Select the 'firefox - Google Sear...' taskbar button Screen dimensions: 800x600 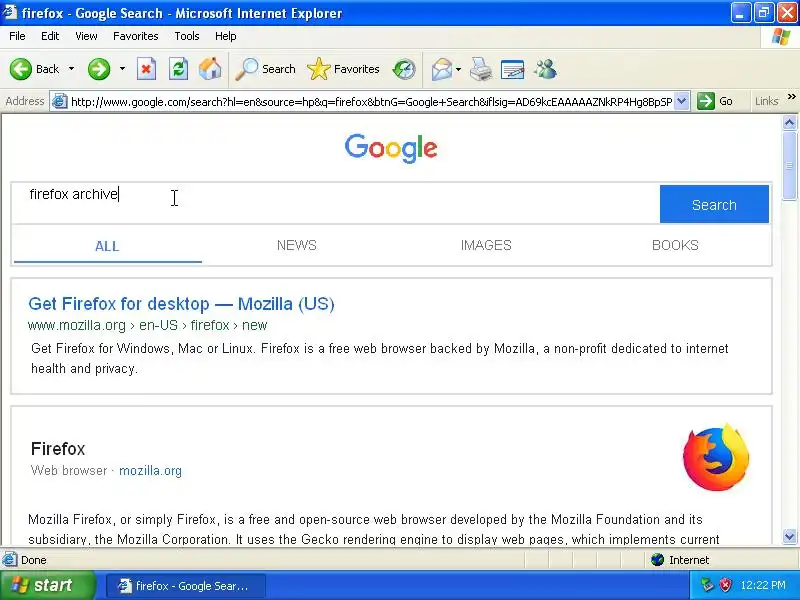[186, 586]
